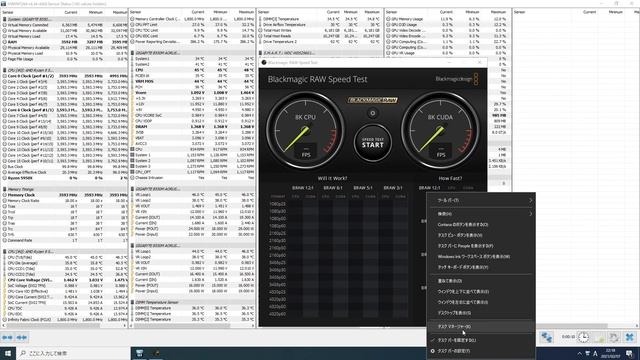
Task: Open HWiNFO sensor settings icon
Action: [x=614, y=338]
